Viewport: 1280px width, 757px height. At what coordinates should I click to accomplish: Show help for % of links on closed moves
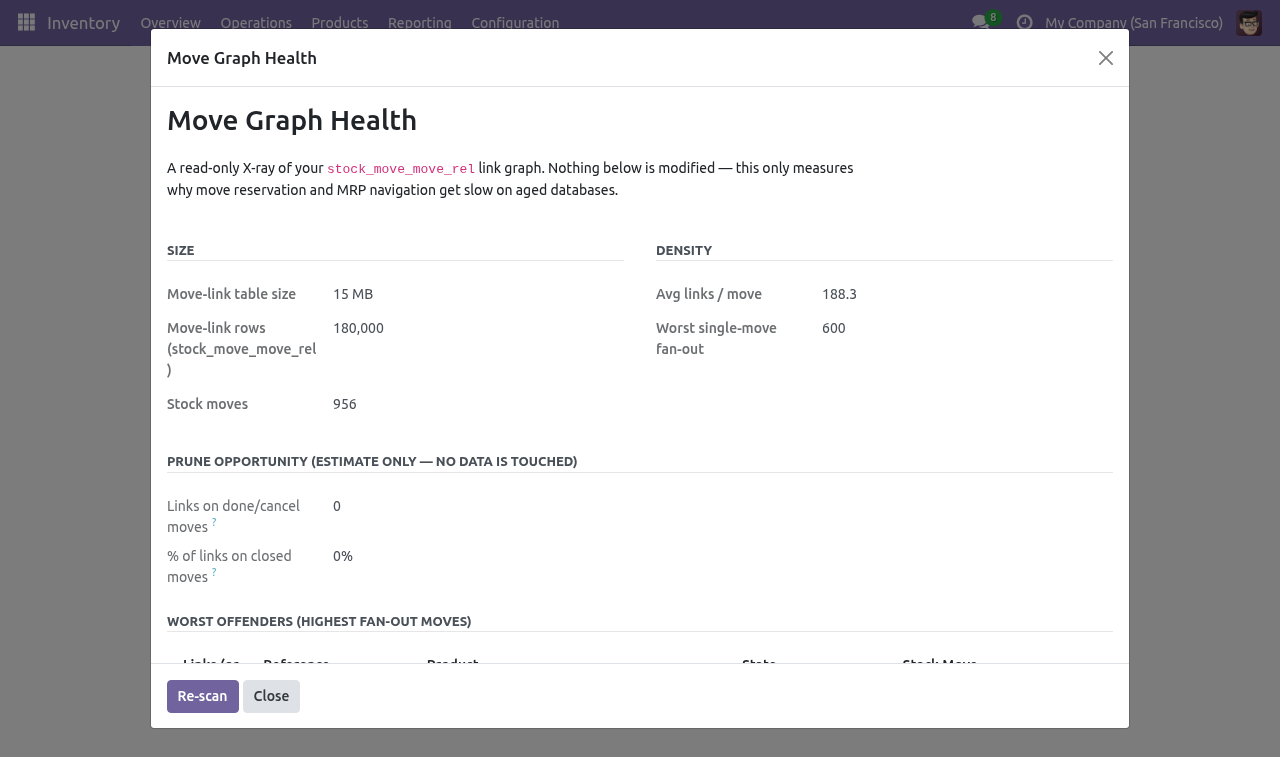click(x=214, y=572)
